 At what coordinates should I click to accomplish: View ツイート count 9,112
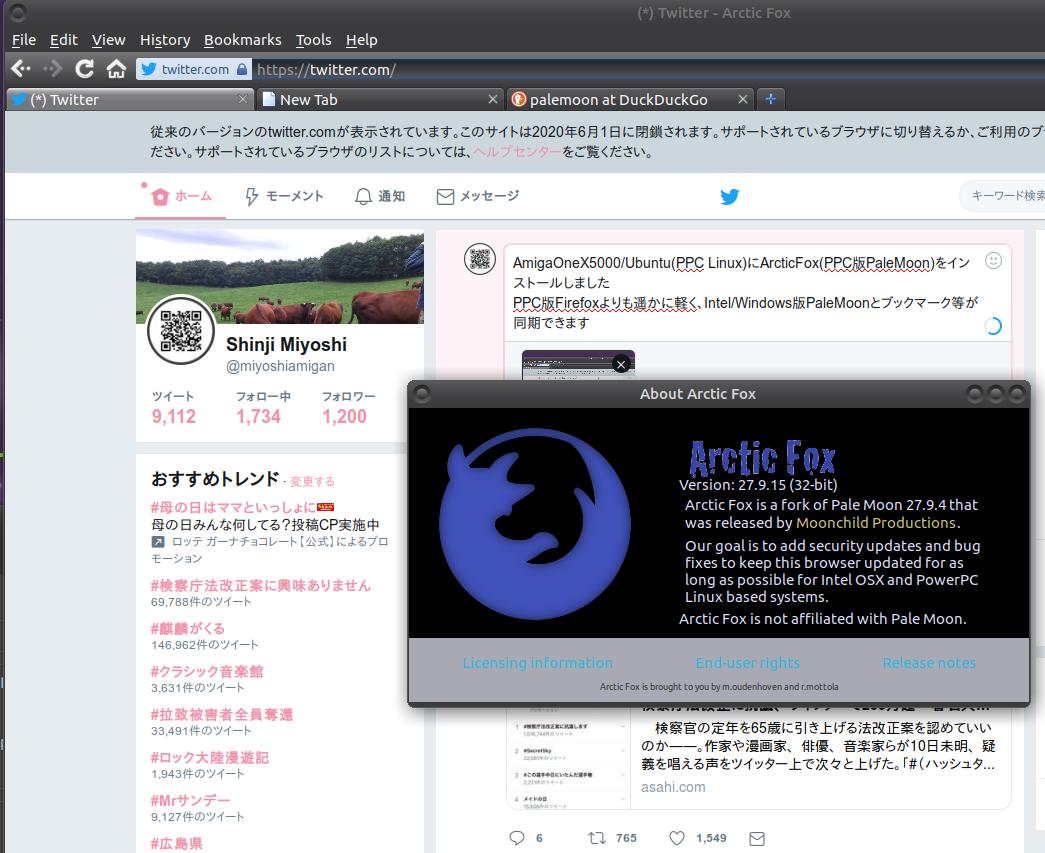point(173,407)
